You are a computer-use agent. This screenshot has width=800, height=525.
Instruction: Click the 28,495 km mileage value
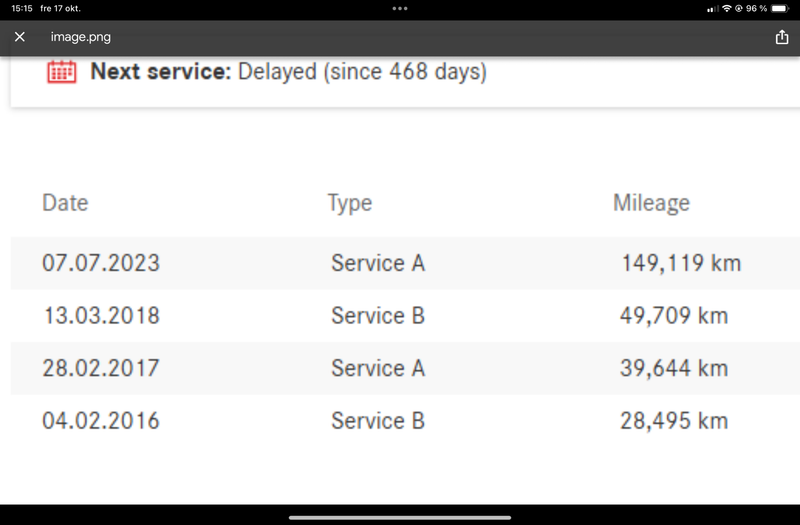click(674, 420)
